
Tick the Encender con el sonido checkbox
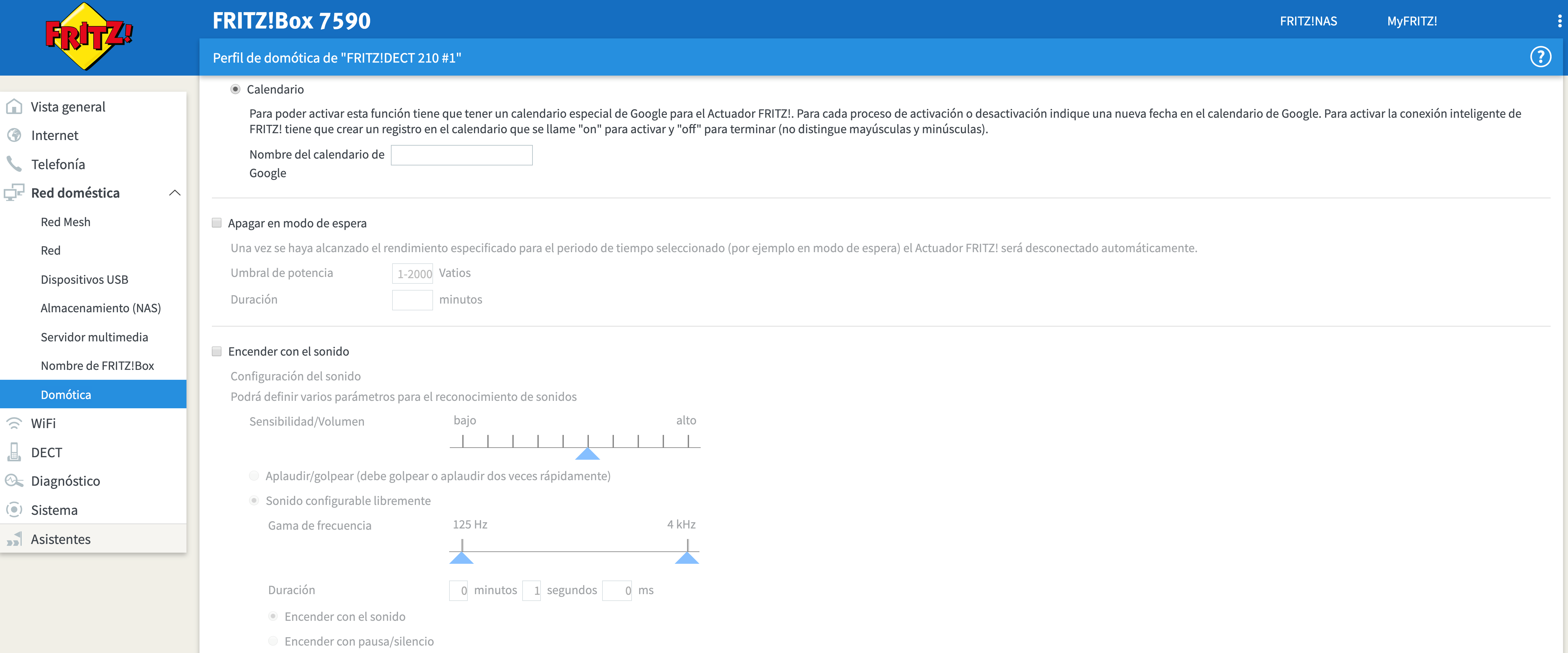(x=217, y=351)
